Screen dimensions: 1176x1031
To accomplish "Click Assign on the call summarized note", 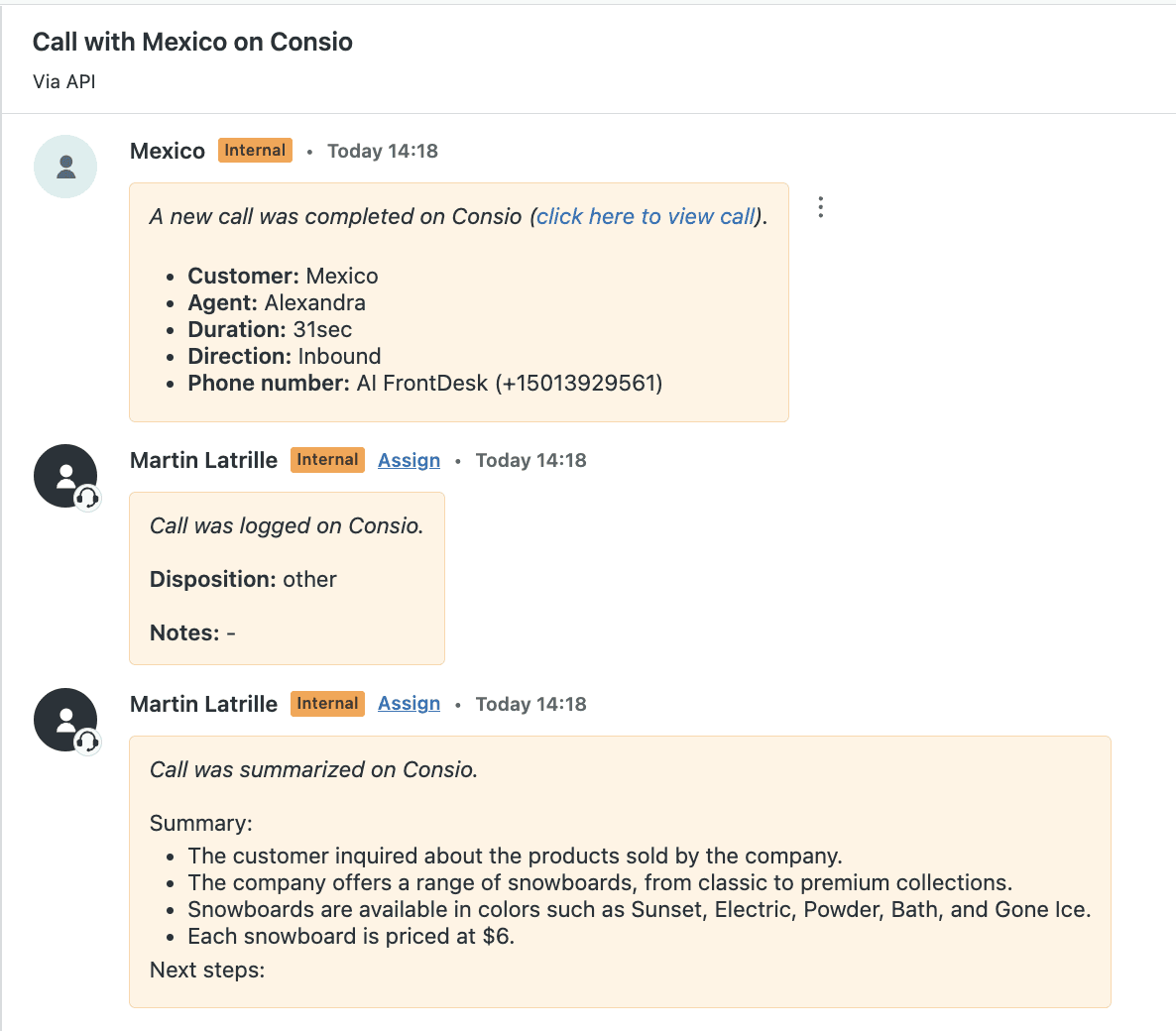I will click(409, 704).
